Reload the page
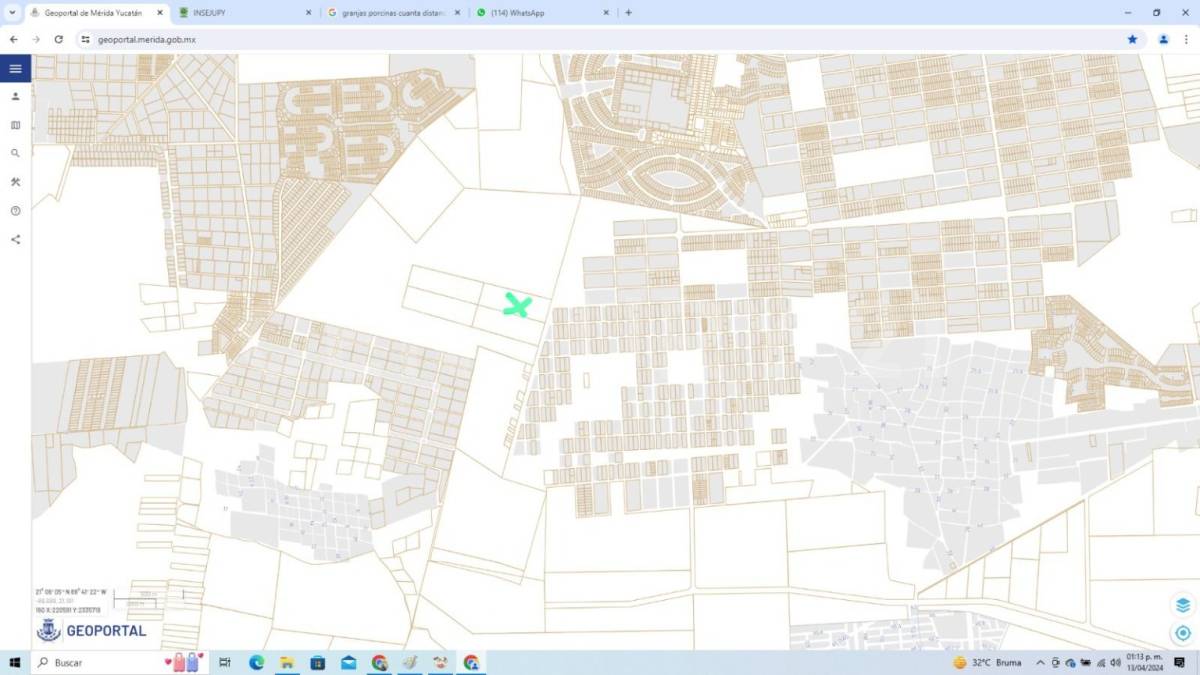This screenshot has width=1200, height=675. [x=59, y=39]
